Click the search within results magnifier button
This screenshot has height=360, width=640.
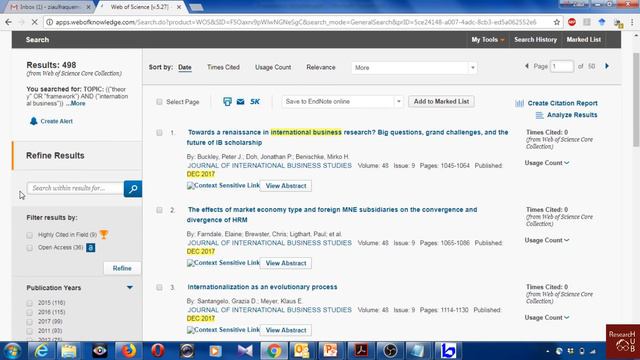click(133, 189)
